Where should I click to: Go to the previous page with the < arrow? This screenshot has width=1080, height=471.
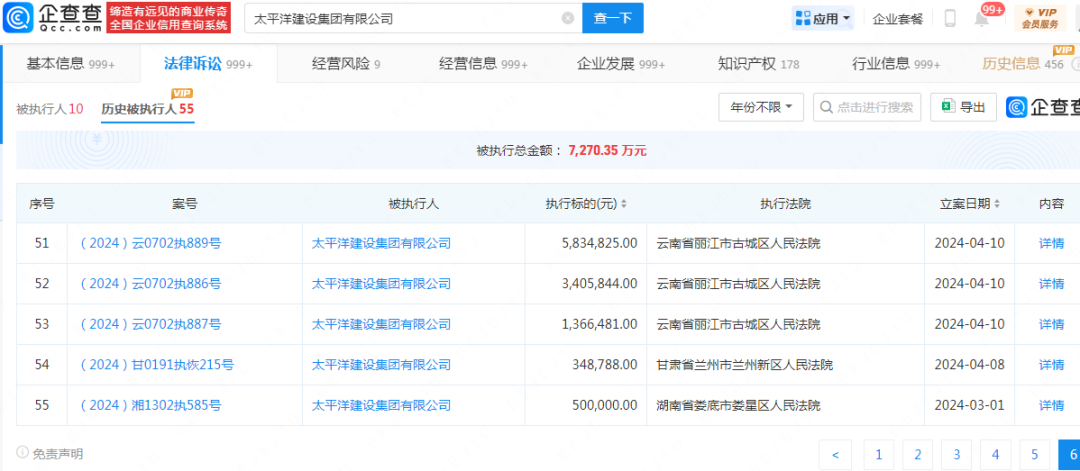point(835,454)
